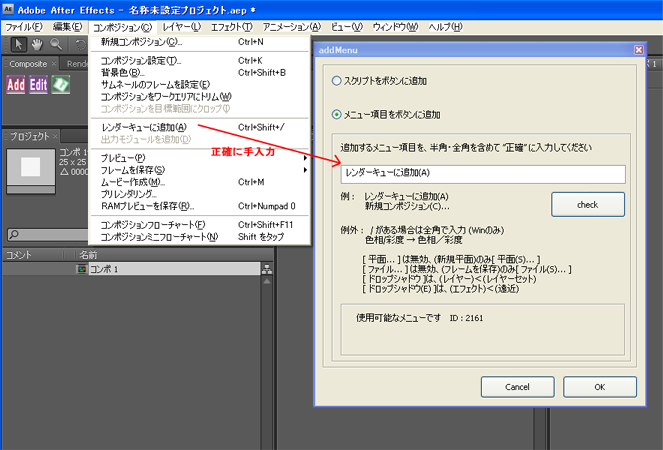Image resolution: width=663 pixels, height=450 pixels.
Task: Close the Composite panel tab
Action: 54,64
